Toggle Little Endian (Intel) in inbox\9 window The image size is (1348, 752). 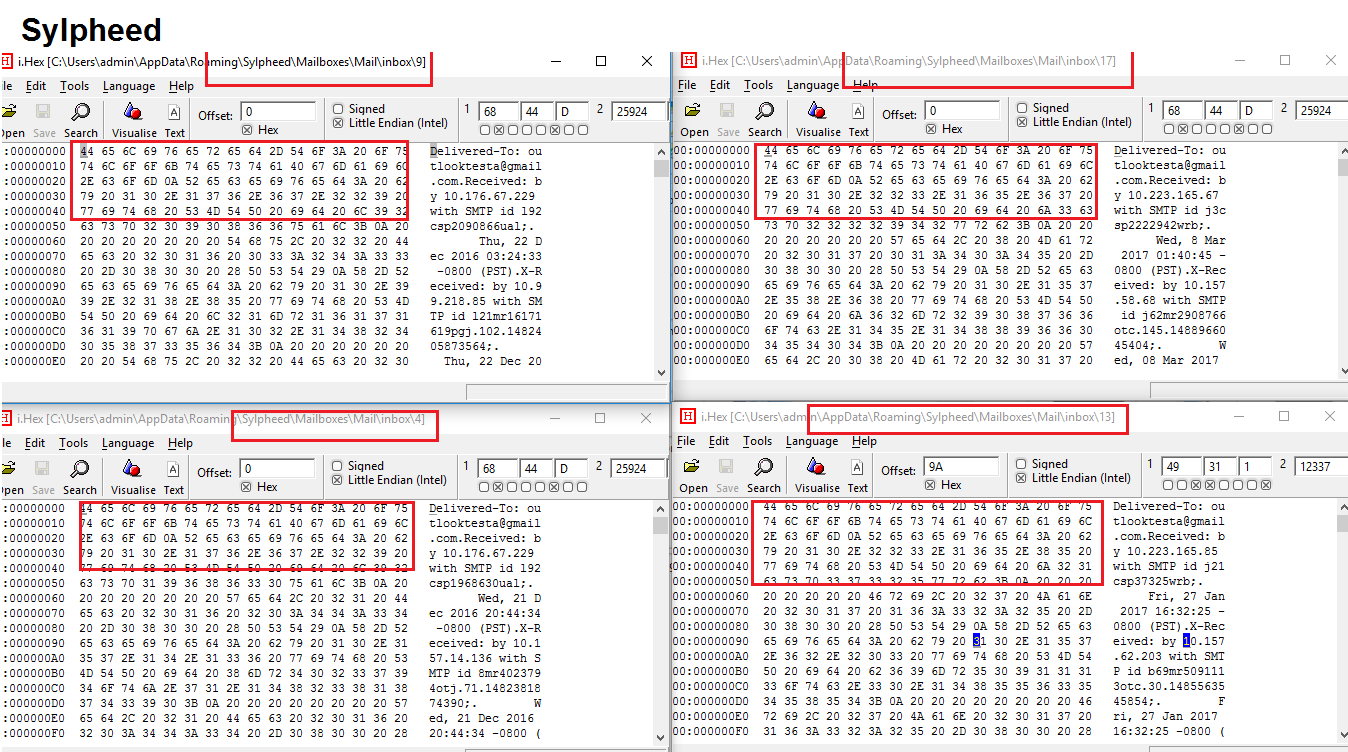tap(339, 122)
